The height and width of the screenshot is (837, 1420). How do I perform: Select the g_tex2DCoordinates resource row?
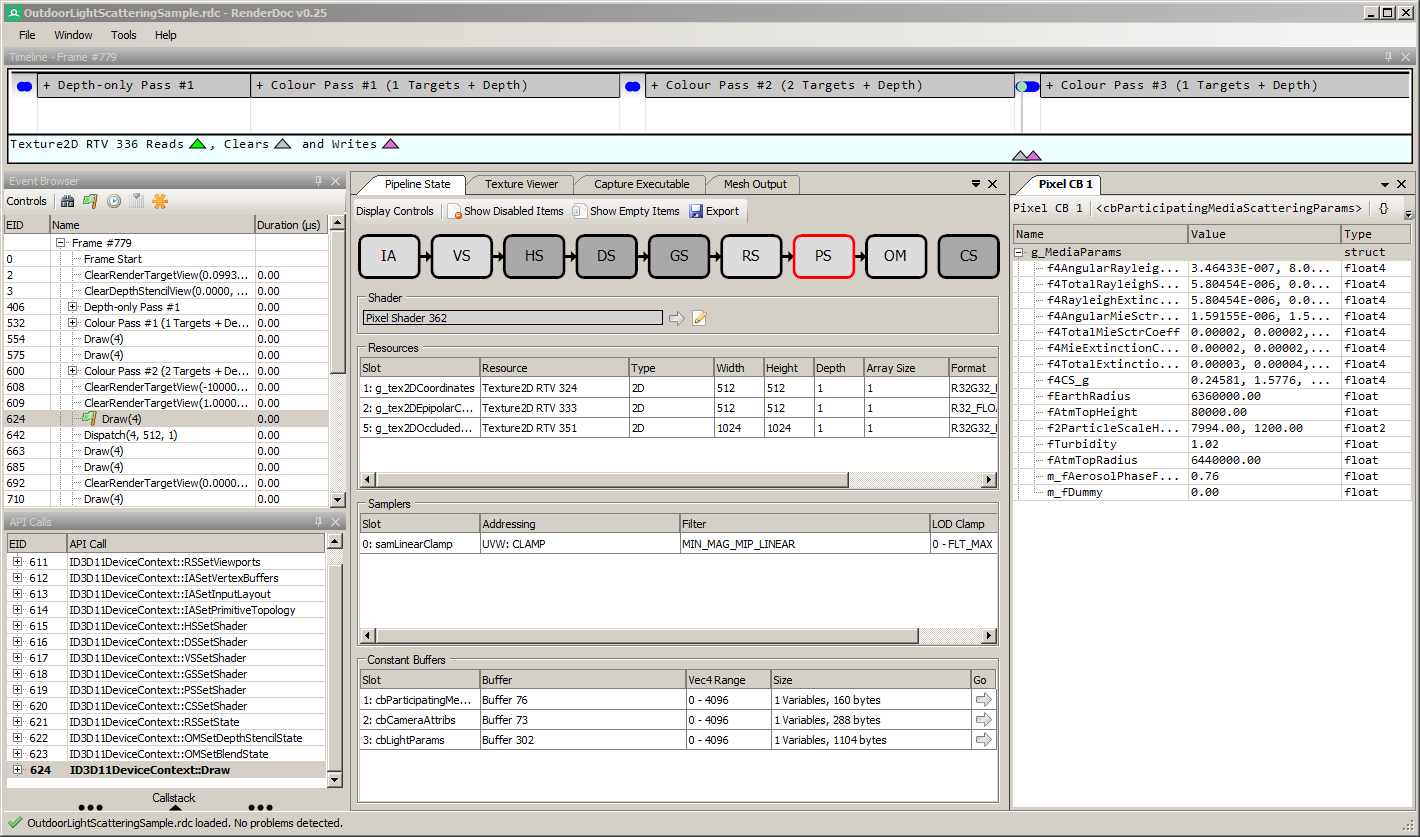coord(679,388)
